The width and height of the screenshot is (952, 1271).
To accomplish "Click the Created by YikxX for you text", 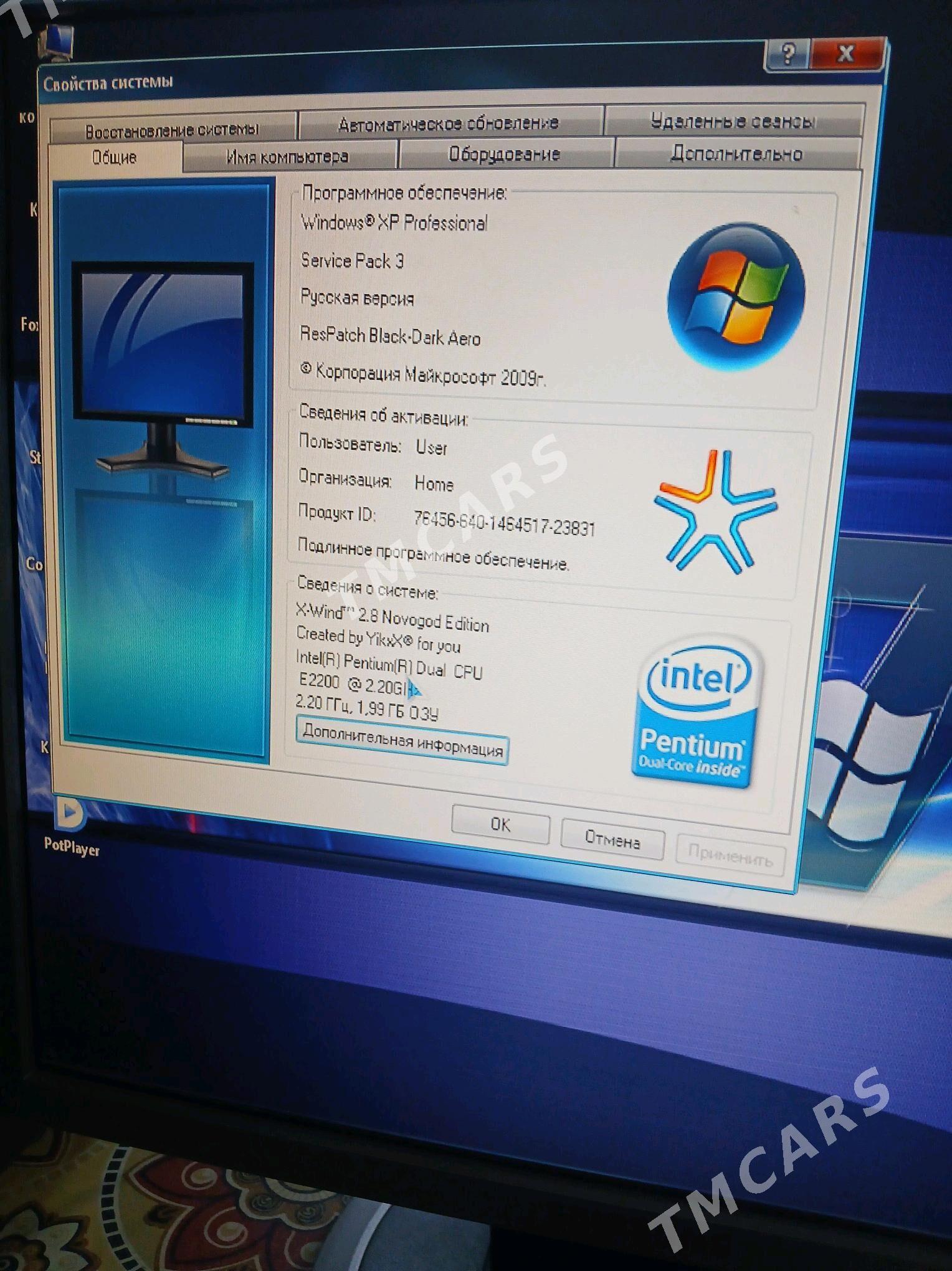I will (x=379, y=640).
